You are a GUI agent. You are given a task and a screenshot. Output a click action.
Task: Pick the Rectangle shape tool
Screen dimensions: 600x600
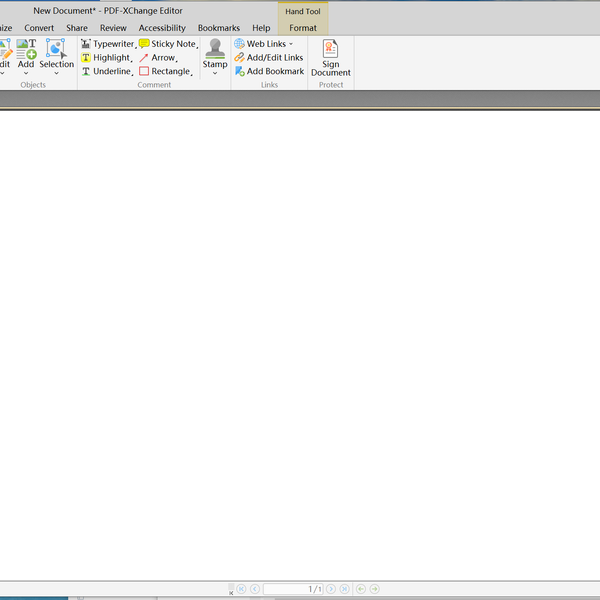(165, 72)
